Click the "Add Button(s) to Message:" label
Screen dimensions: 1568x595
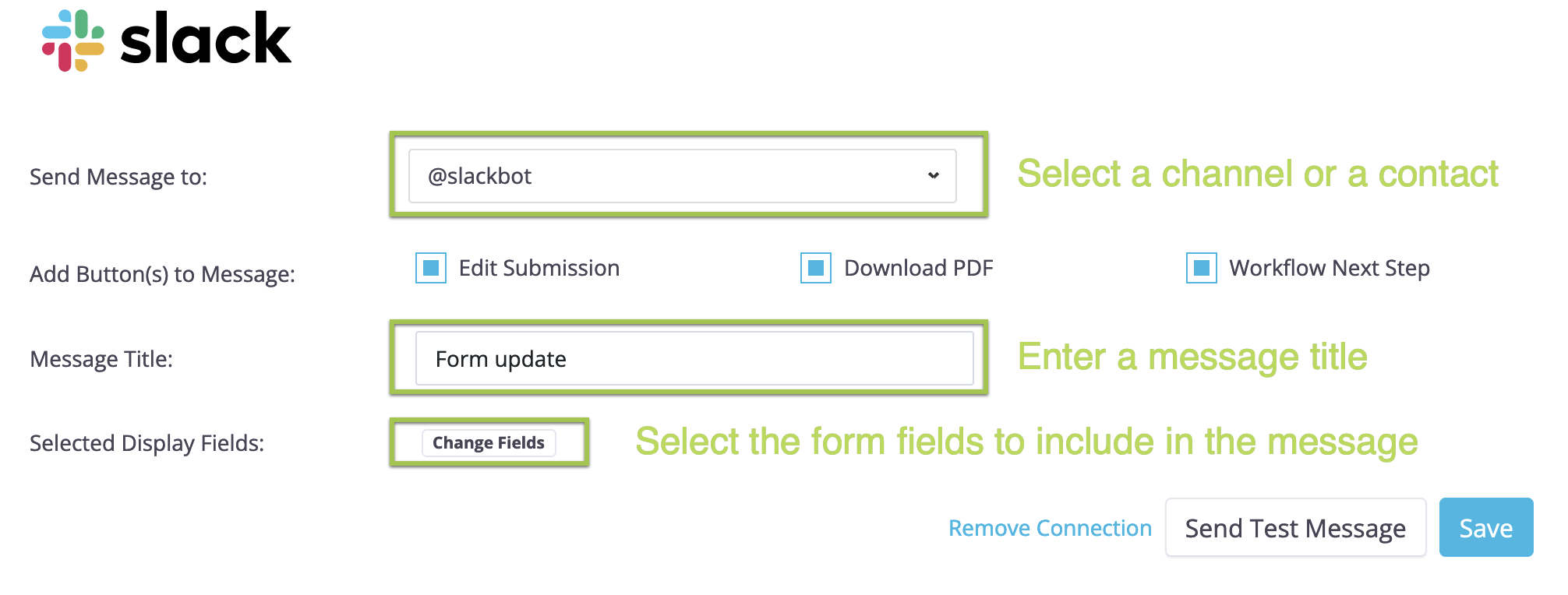click(162, 274)
